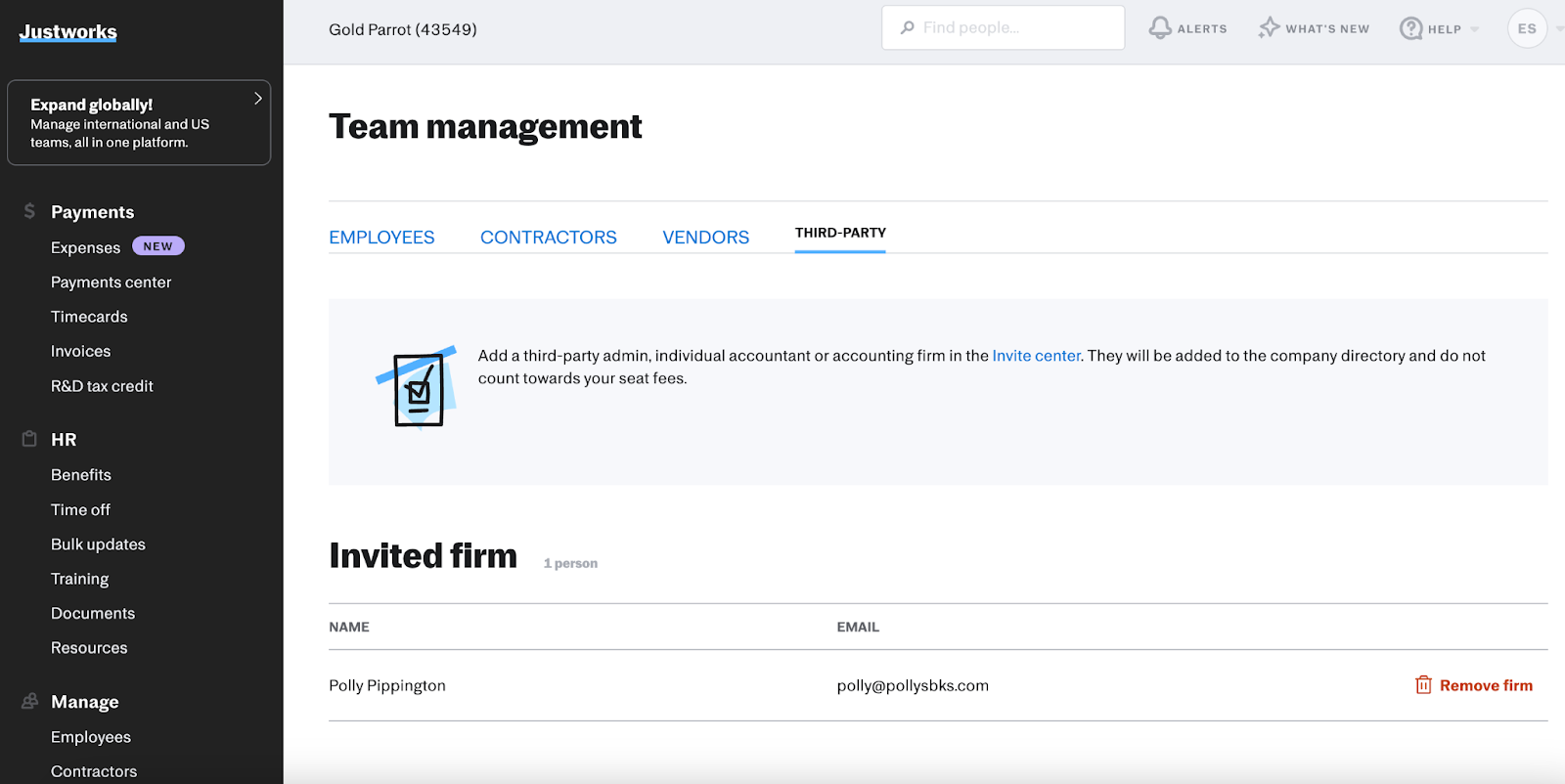Follow the Invite center link
Viewport: 1565px width, 784px height.
pos(1036,356)
